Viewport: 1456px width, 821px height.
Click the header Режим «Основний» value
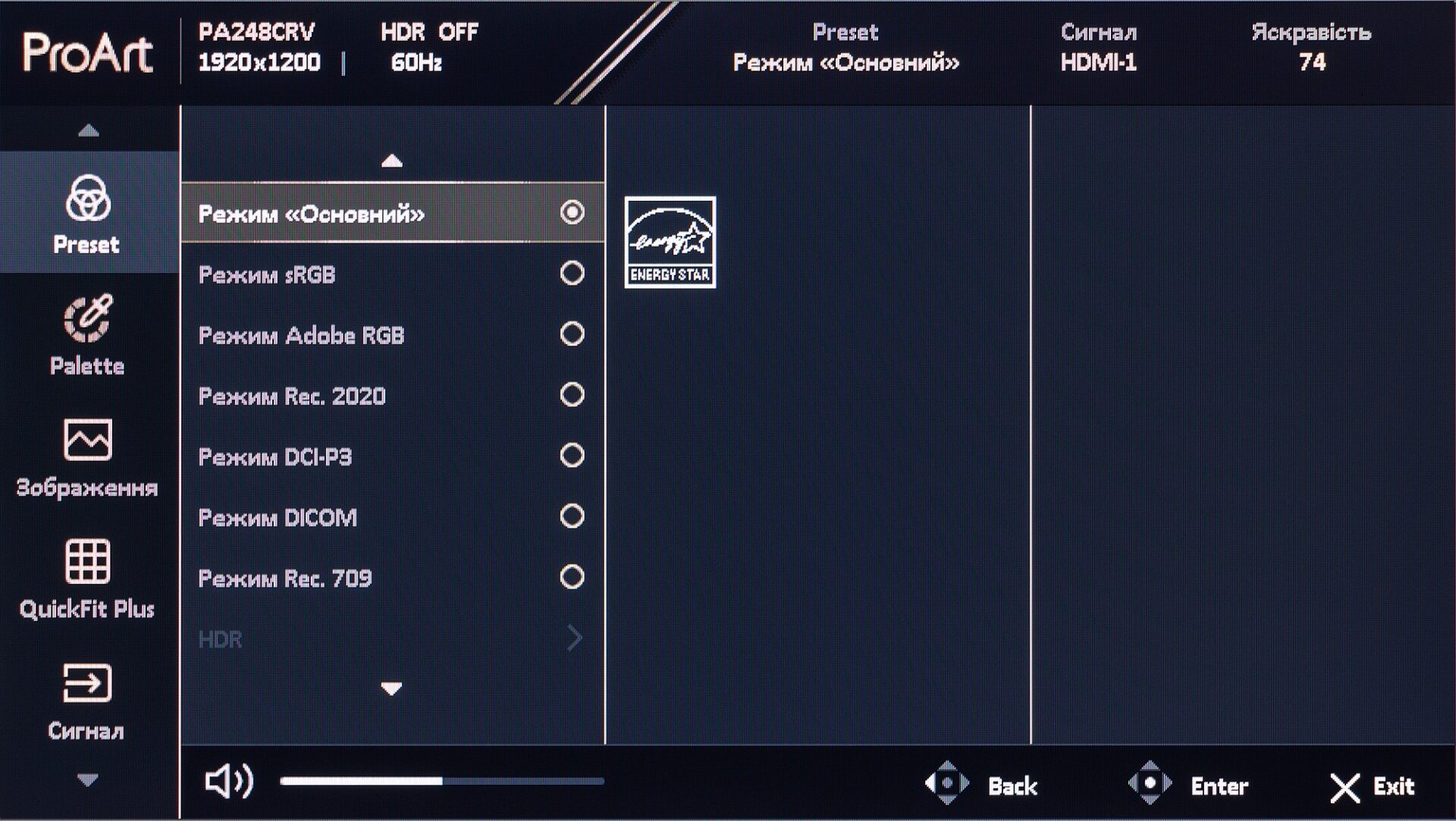[x=846, y=62]
